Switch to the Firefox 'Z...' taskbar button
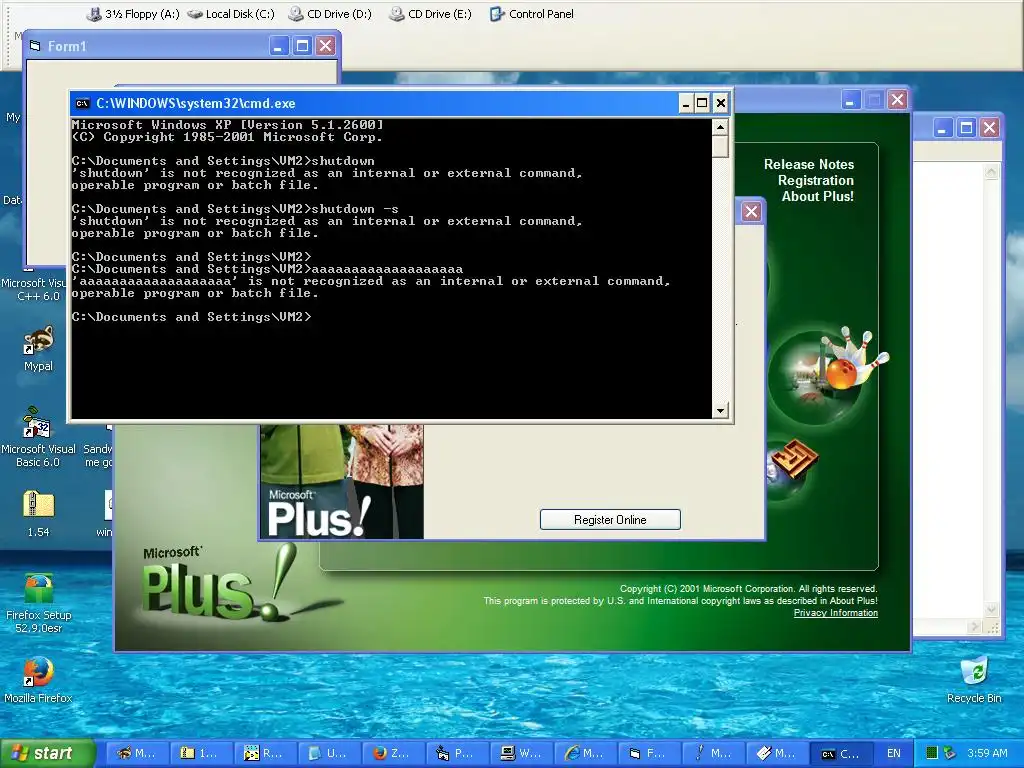 point(391,753)
